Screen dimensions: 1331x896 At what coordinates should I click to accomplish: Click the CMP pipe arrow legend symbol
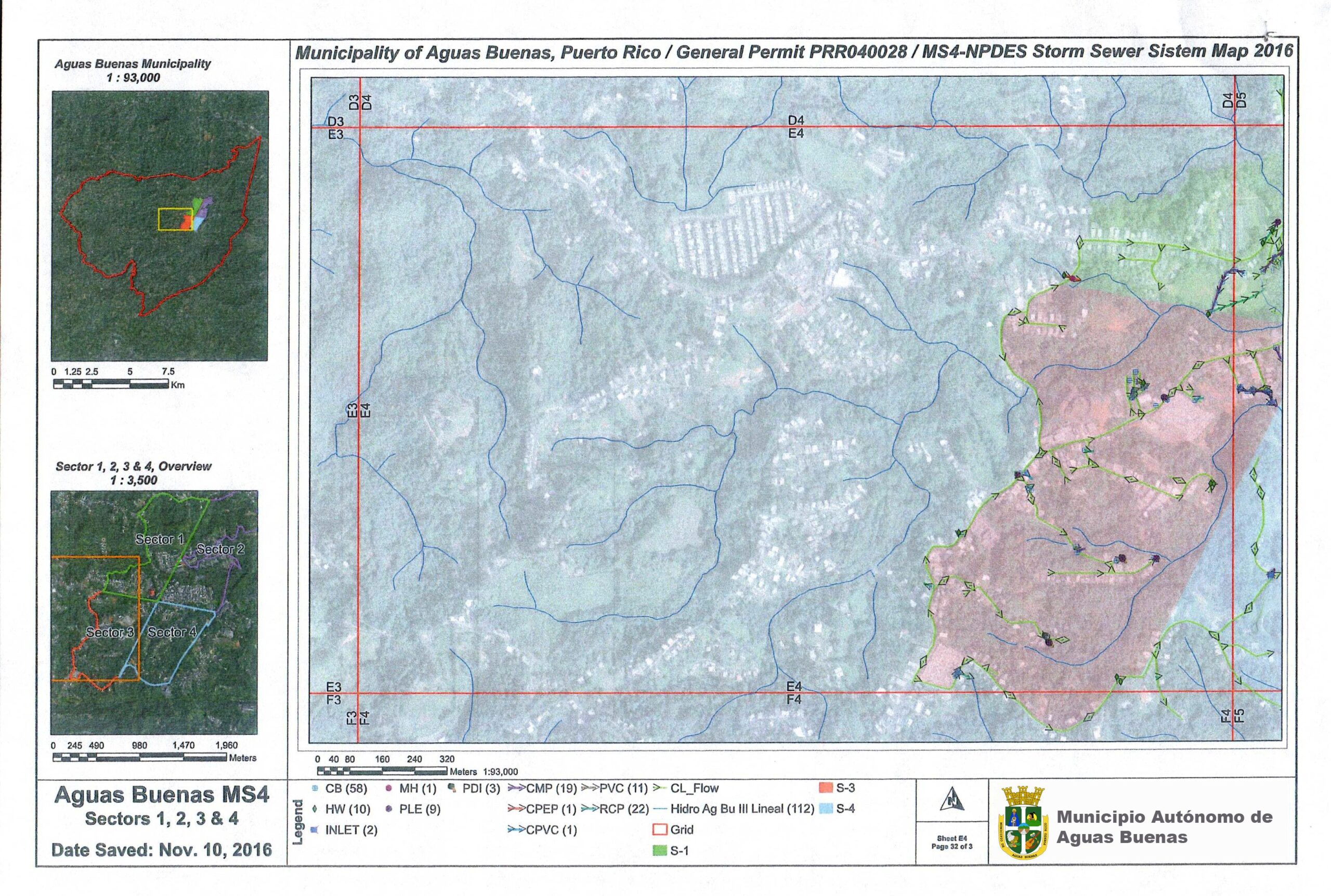click(516, 788)
